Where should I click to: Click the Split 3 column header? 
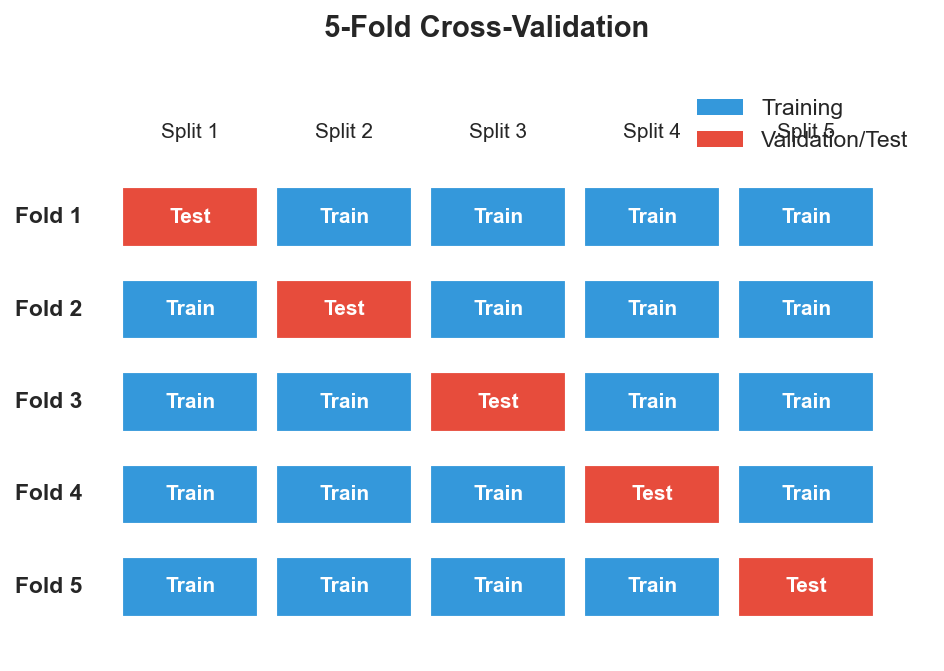498,131
